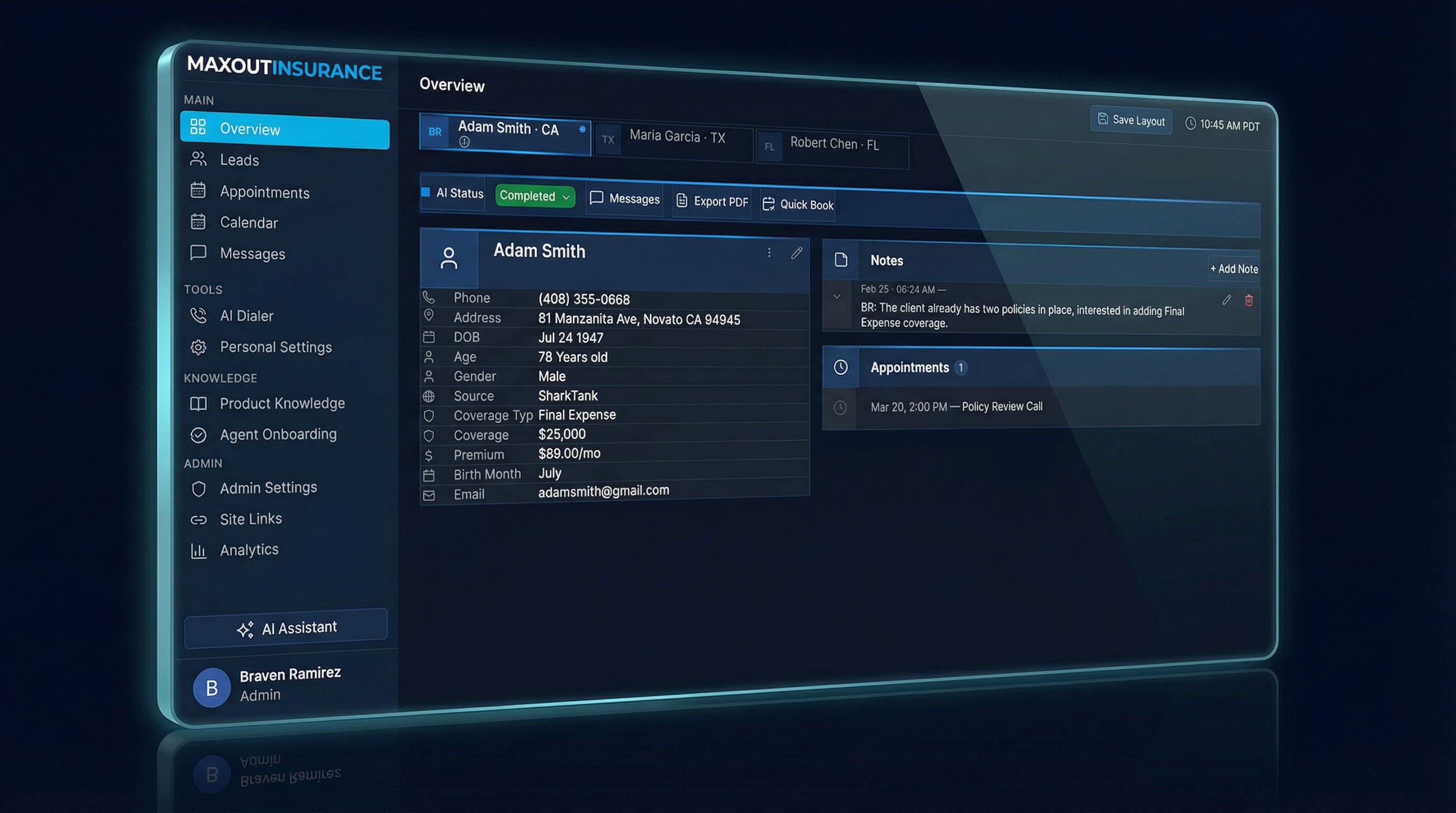Open the three-dot menu on Adam Smith card
This screenshot has height=813, width=1456.
[x=769, y=252]
